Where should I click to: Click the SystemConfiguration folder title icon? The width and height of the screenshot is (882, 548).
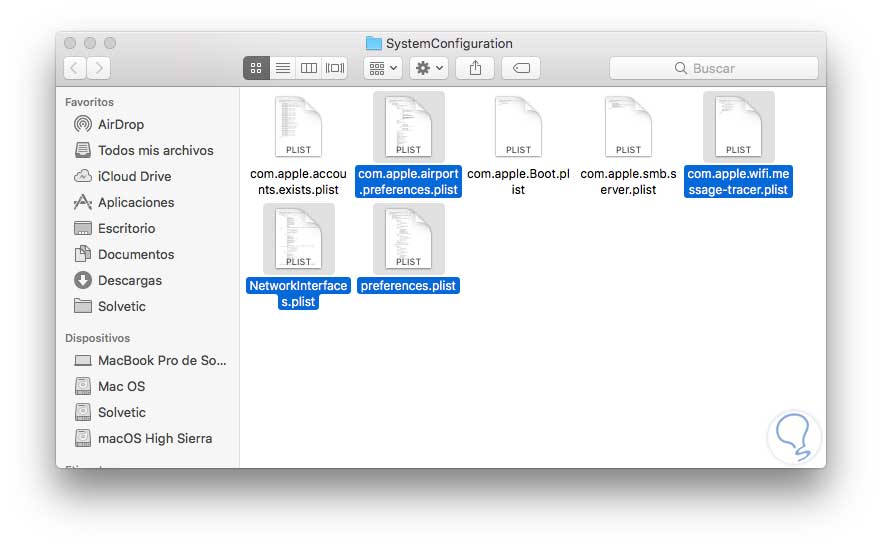coord(374,43)
